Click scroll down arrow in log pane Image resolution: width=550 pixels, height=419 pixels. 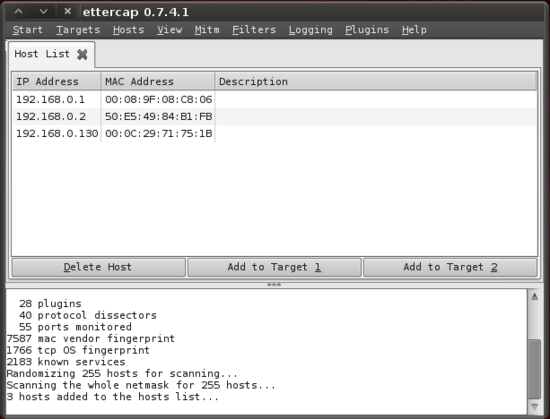pos(534,407)
